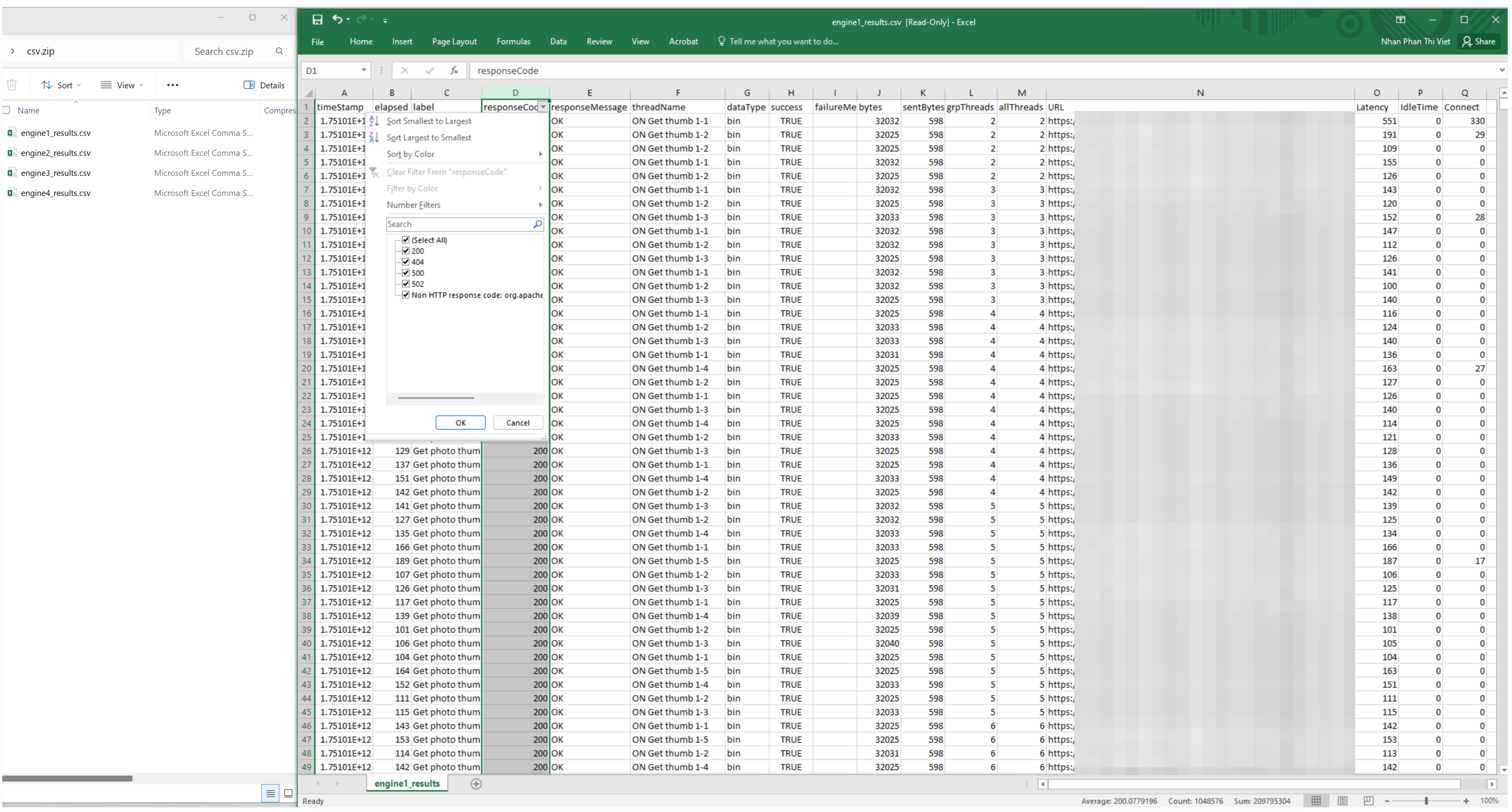
Task: Click the Insert Function fx icon
Action: point(454,70)
